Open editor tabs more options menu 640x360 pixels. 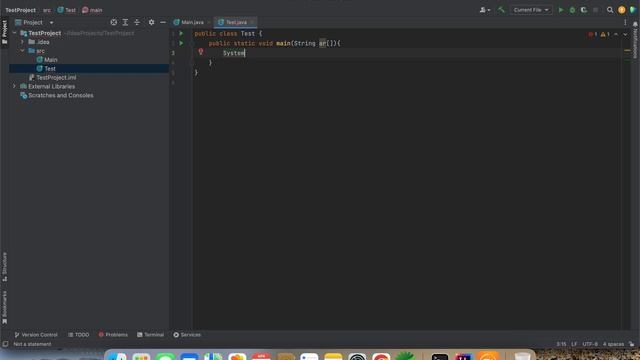(625, 22)
